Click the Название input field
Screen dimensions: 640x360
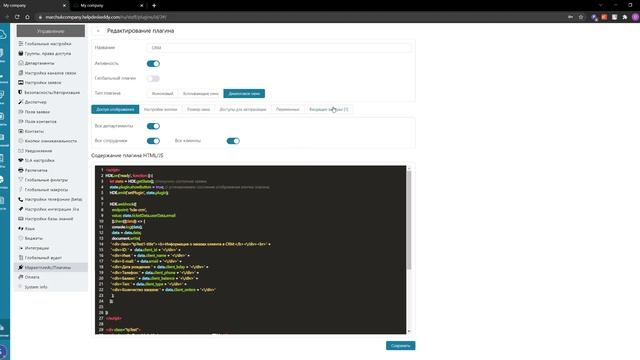(x=279, y=48)
